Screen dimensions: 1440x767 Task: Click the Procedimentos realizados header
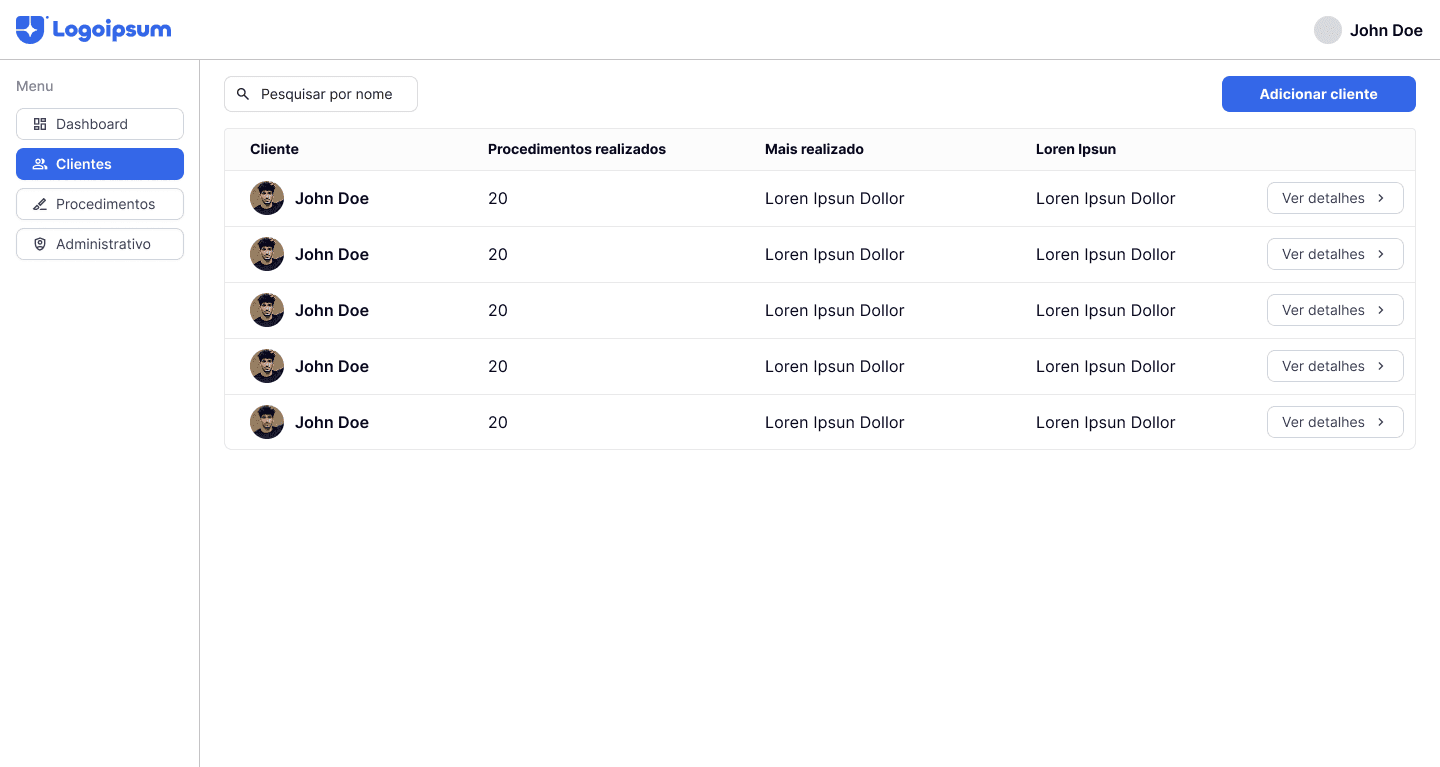[x=577, y=149]
